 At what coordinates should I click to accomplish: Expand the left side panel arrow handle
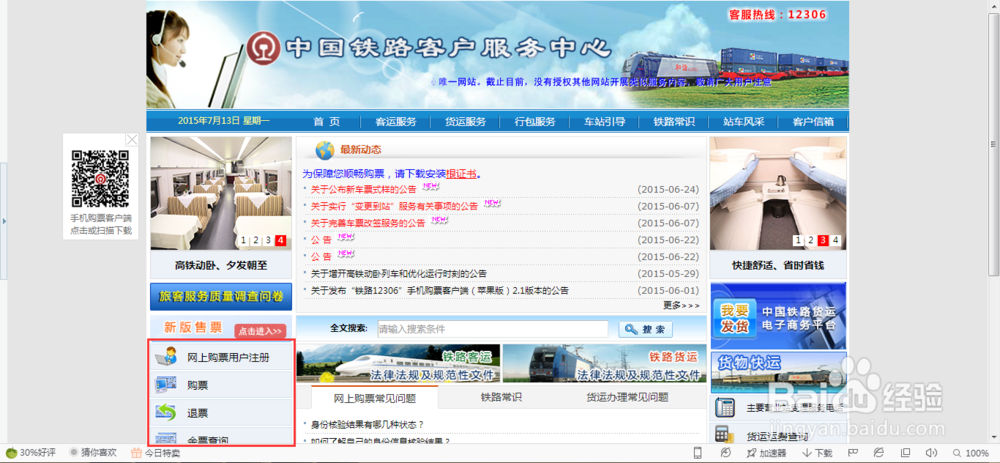point(4,221)
